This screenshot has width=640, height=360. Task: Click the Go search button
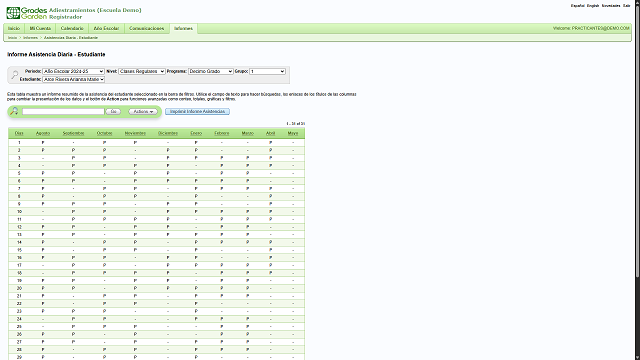113,111
